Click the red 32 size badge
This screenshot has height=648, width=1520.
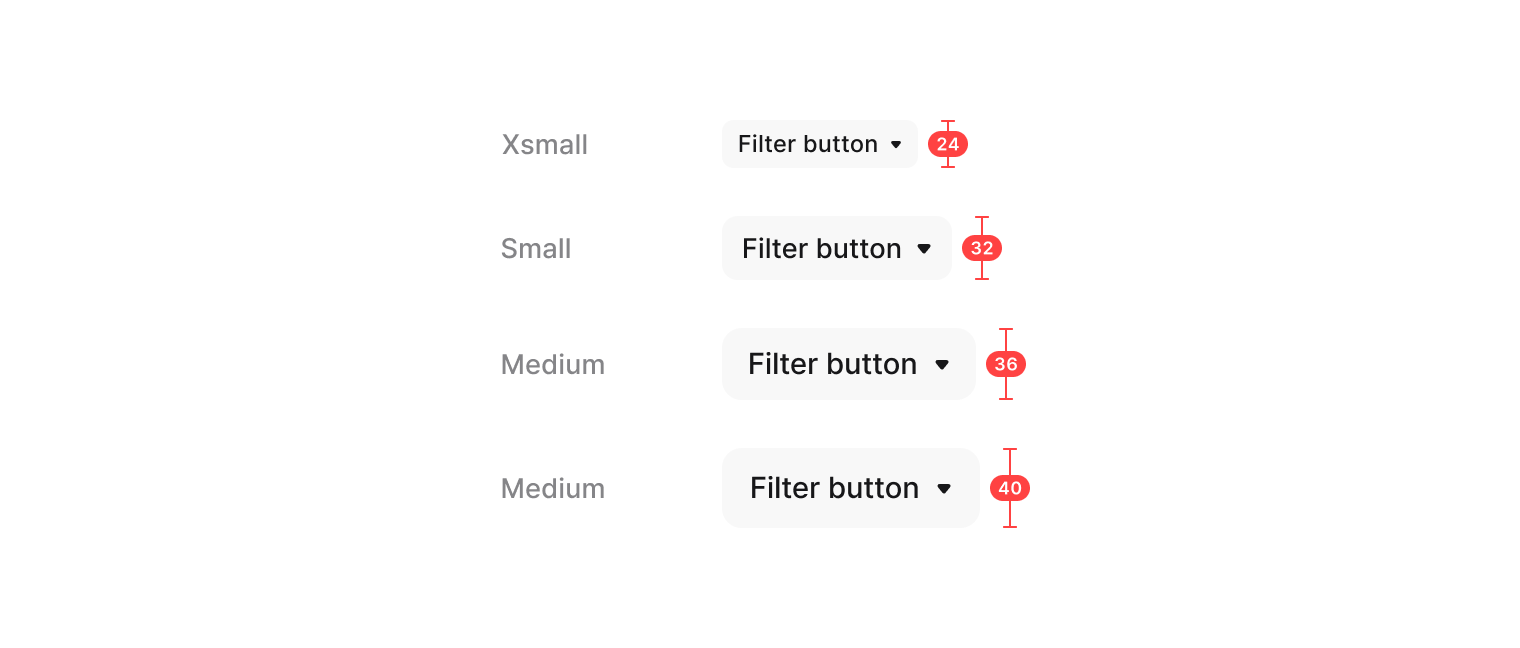982,248
